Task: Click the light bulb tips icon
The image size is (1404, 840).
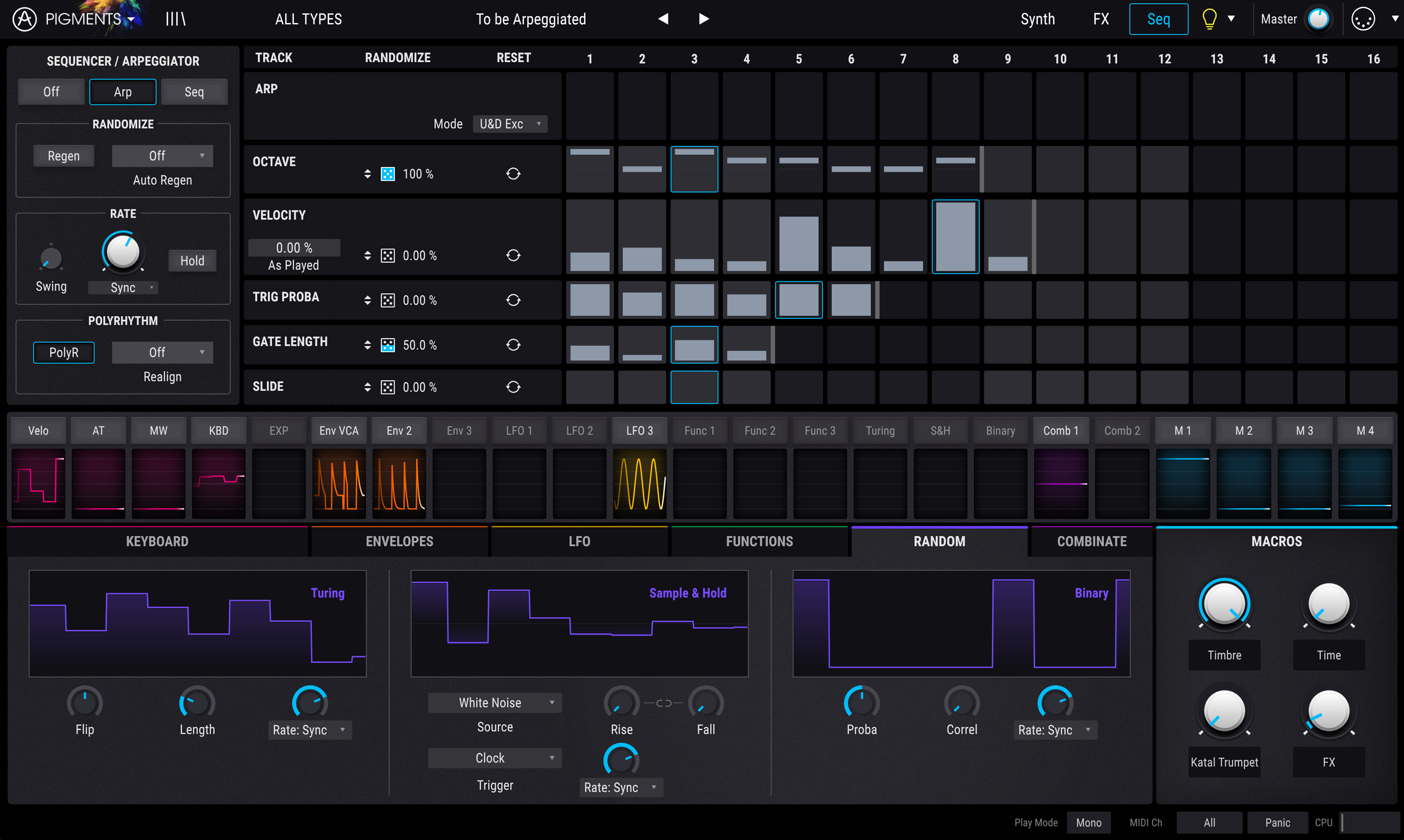Action: pyautogui.click(x=1209, y=19)
